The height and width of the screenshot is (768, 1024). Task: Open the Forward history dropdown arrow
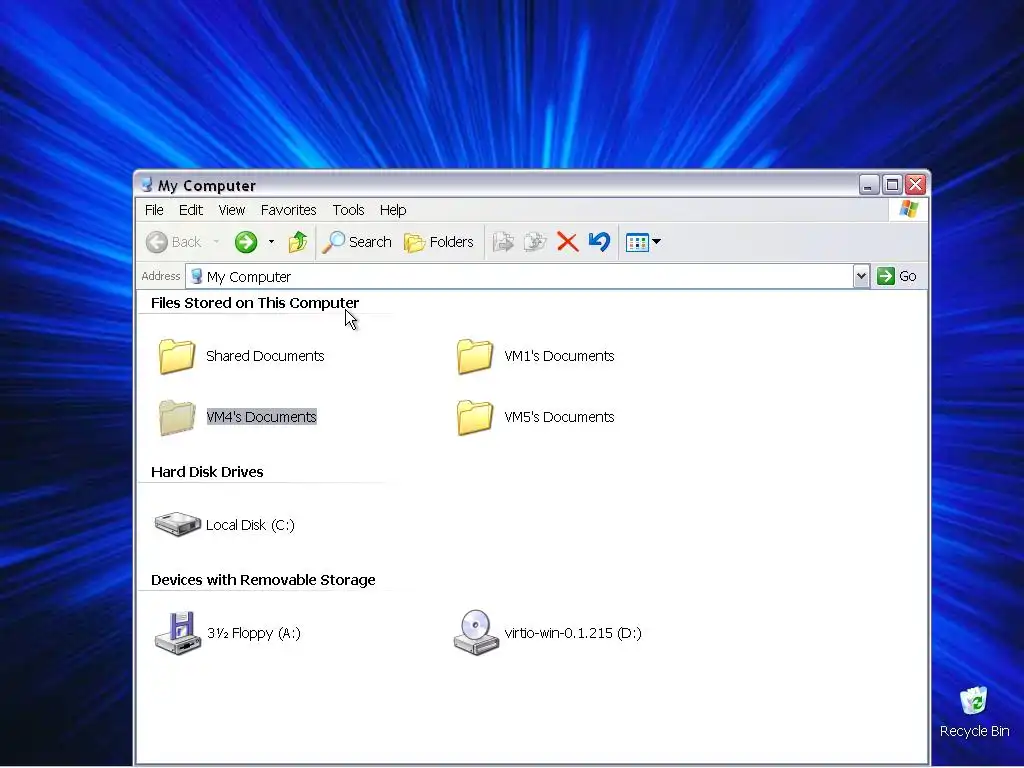tap(271, 242)
